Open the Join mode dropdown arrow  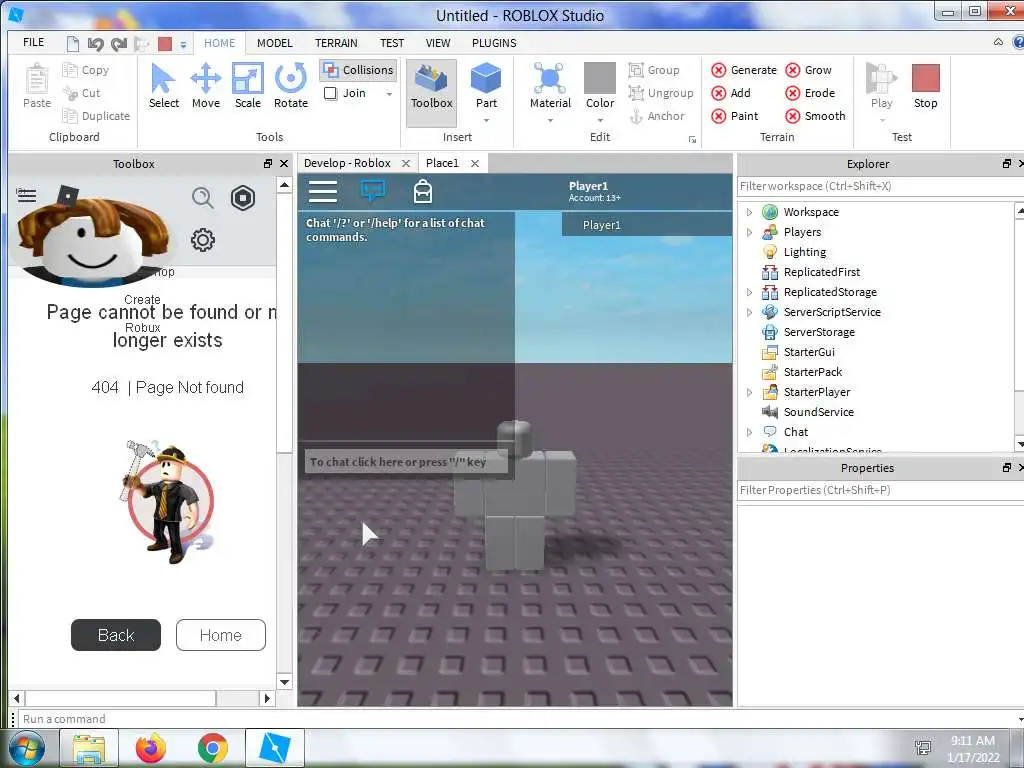(389, 94)
